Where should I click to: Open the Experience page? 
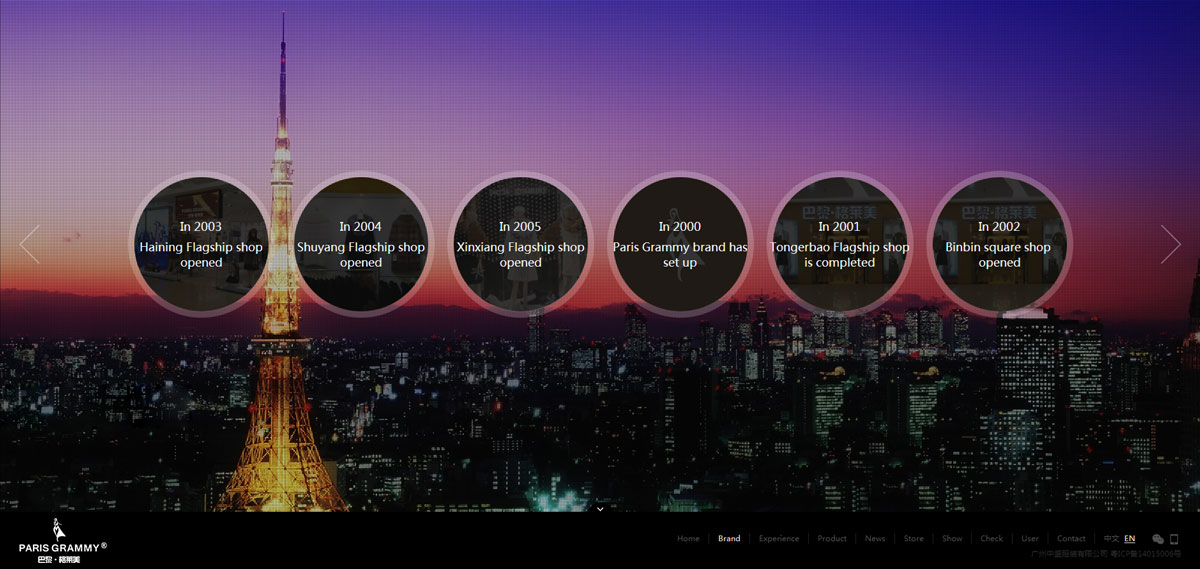click(x=779, y=539)
